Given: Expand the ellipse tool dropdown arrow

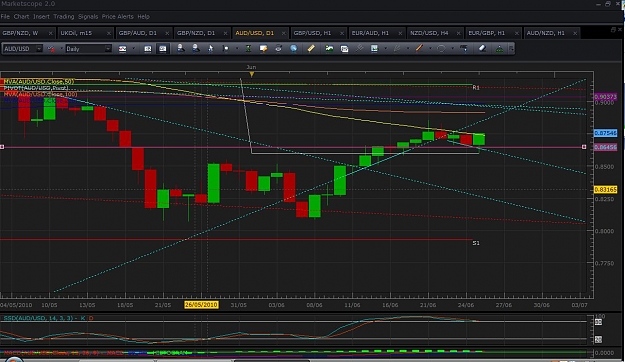Looking at the screenshot, I should 452,49.
